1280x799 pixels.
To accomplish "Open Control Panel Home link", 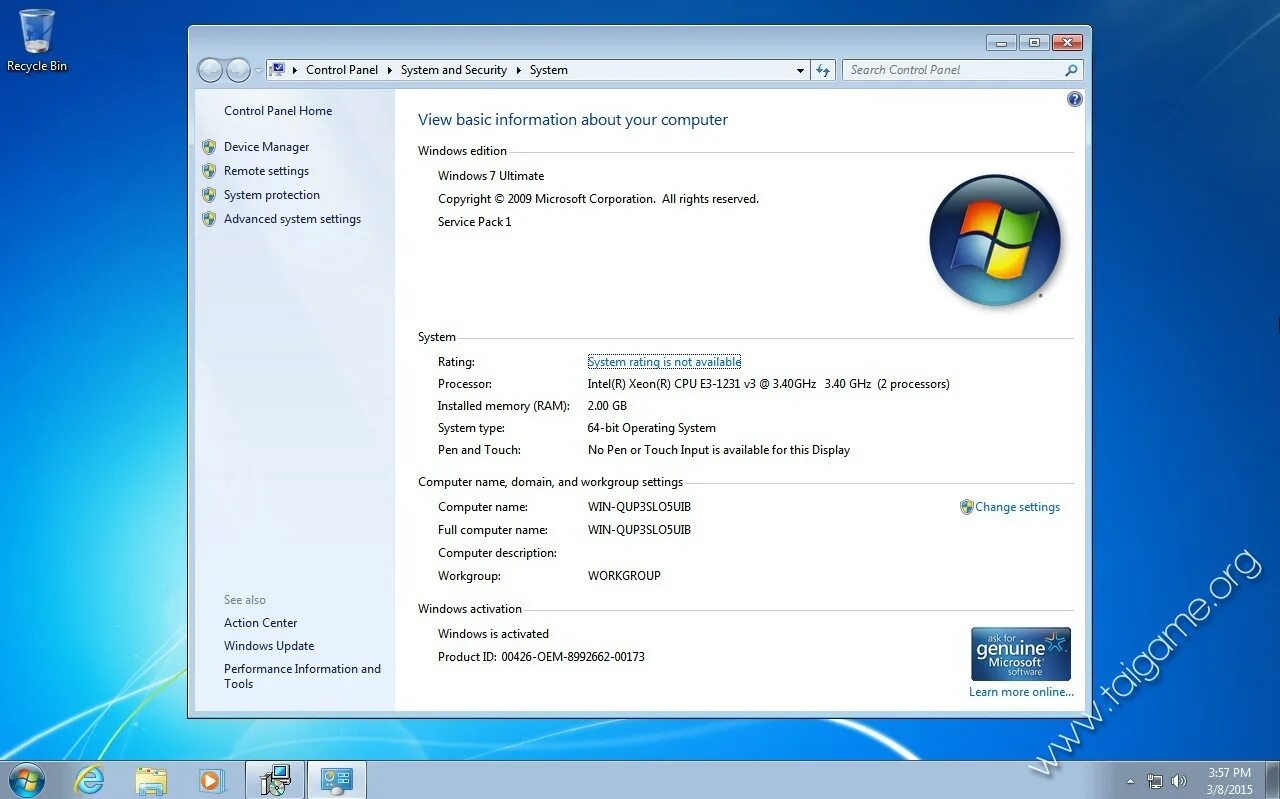I will click(278, 111).
